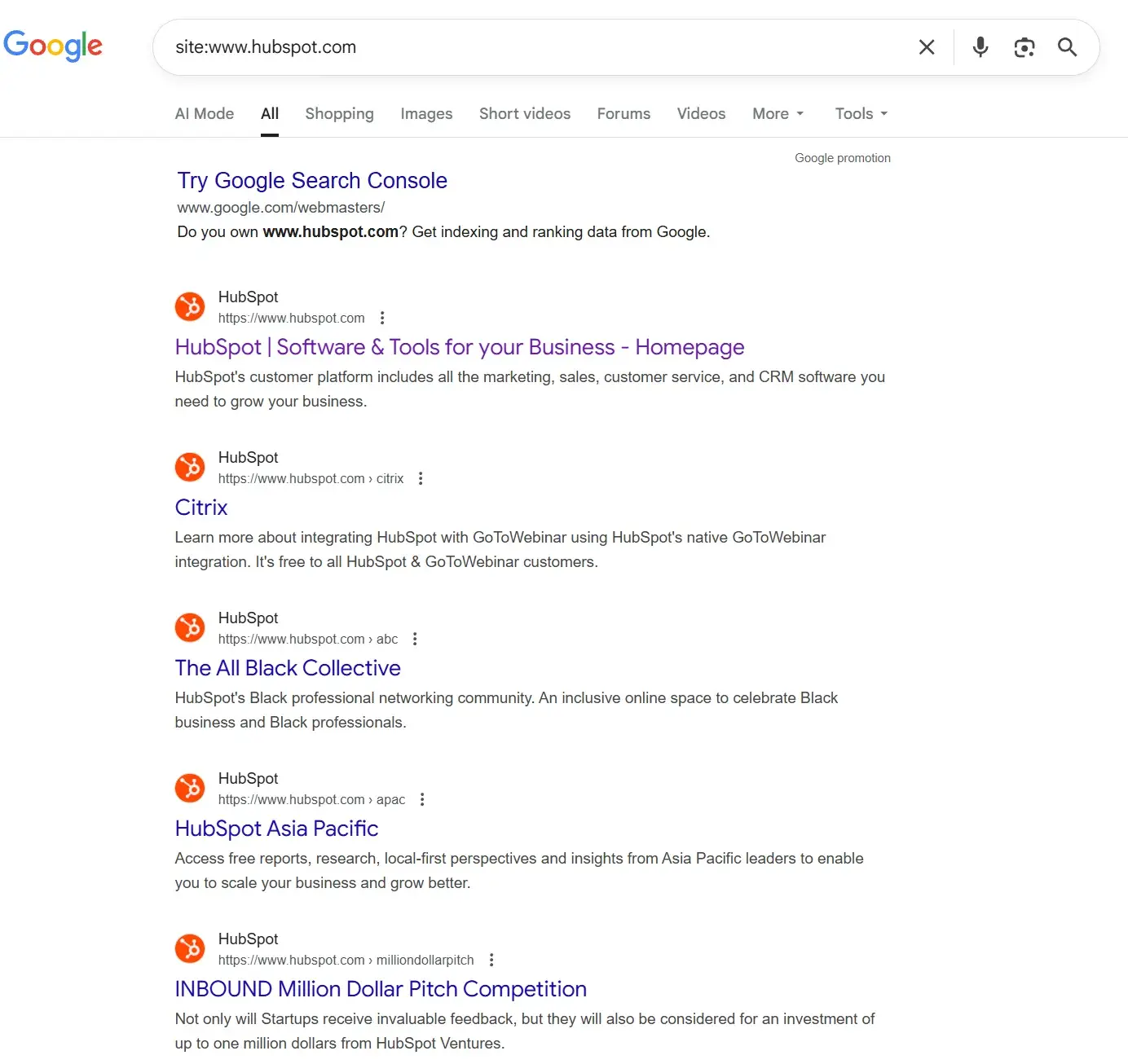
Task: Open the three-dot menu on the Million Dollar Pitch result
Action: click(491, 960)
